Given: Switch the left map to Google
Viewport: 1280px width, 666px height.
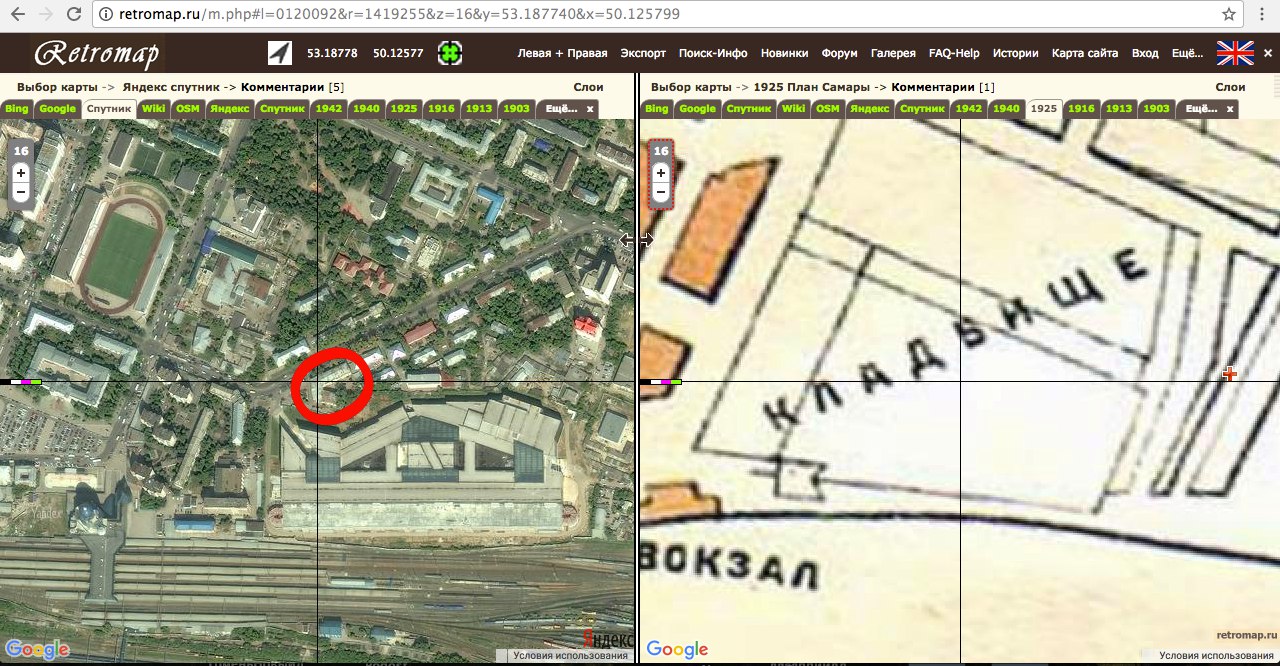Looking at the screenshot, I should [57, 109].
